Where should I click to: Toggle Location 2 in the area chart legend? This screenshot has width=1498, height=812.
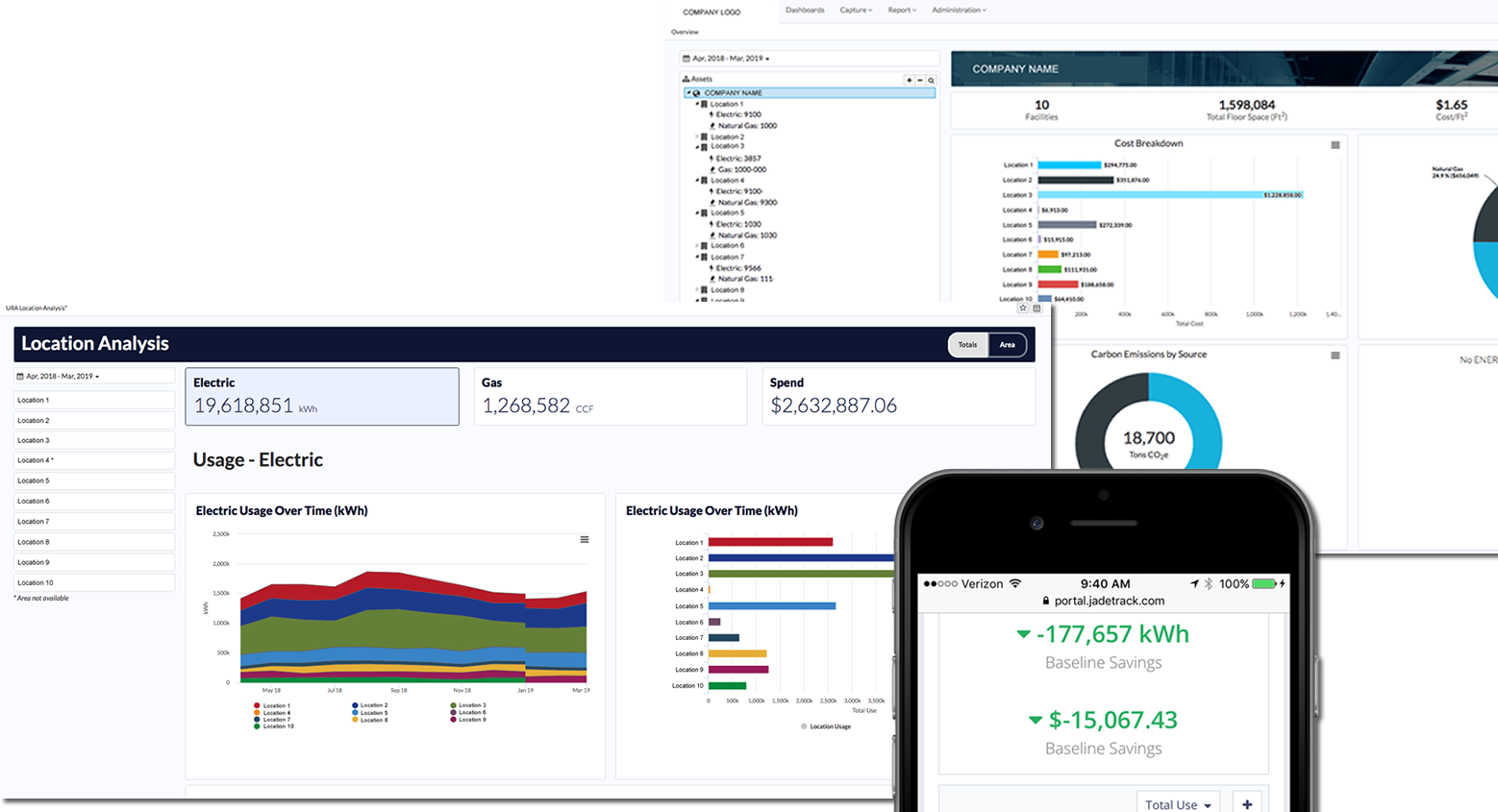[x=370, y=705]
